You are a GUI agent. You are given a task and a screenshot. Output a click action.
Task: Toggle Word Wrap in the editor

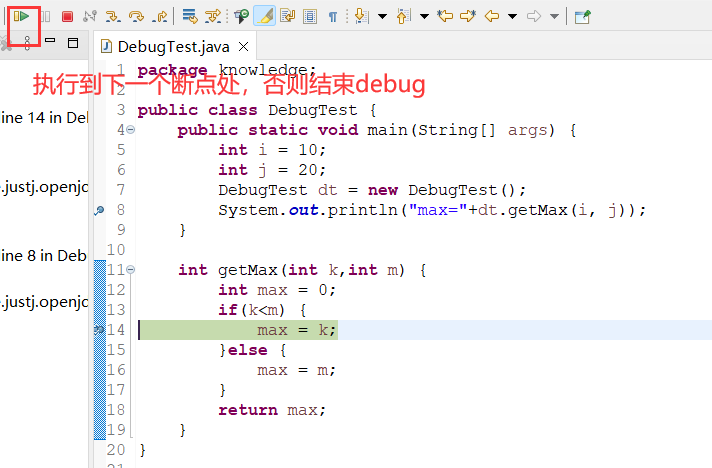[288, 17]
